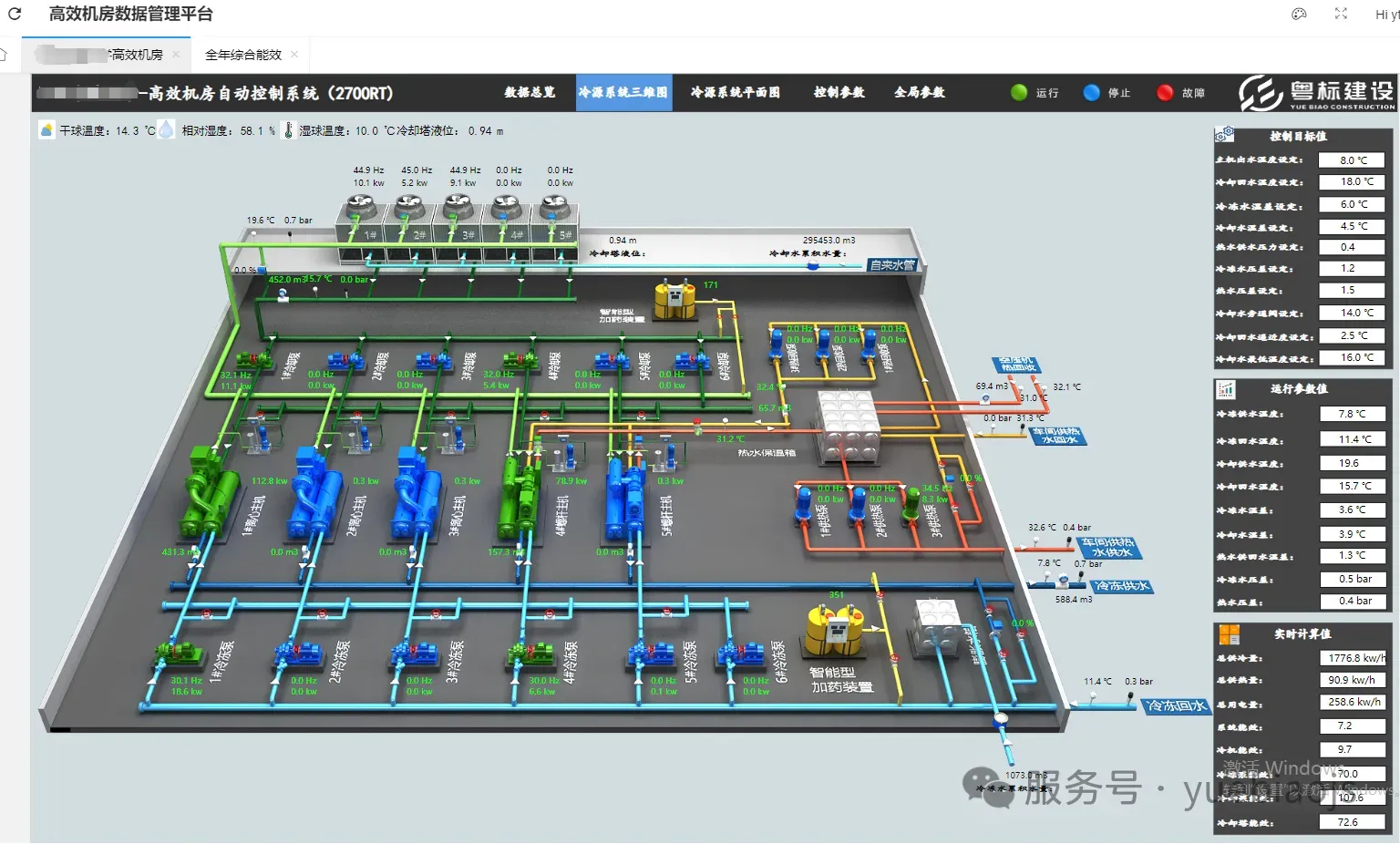The width and height of the screenshot is (1400, 844).
Task: Click the 控制目标值 gears icon
Action: [x=1224, y=135]
